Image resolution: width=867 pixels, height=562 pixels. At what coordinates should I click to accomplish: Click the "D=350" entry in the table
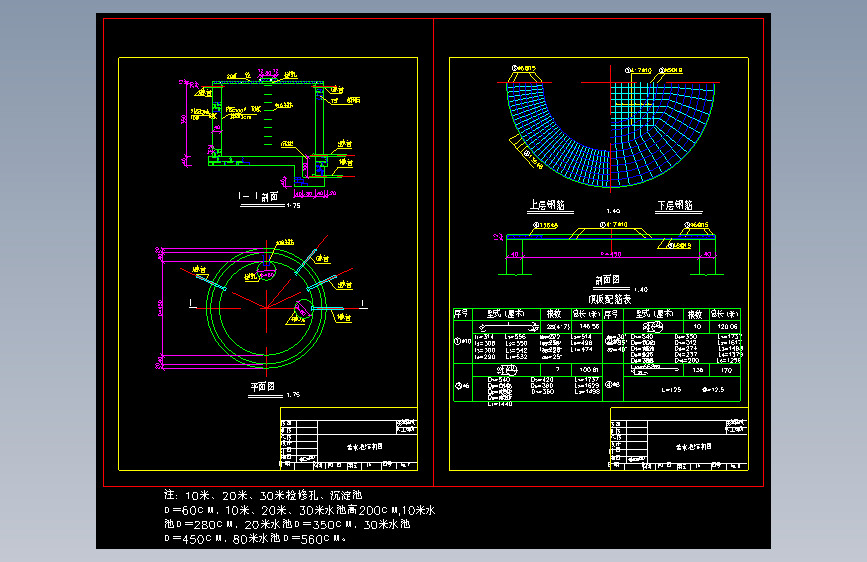(x=686, y=337)
